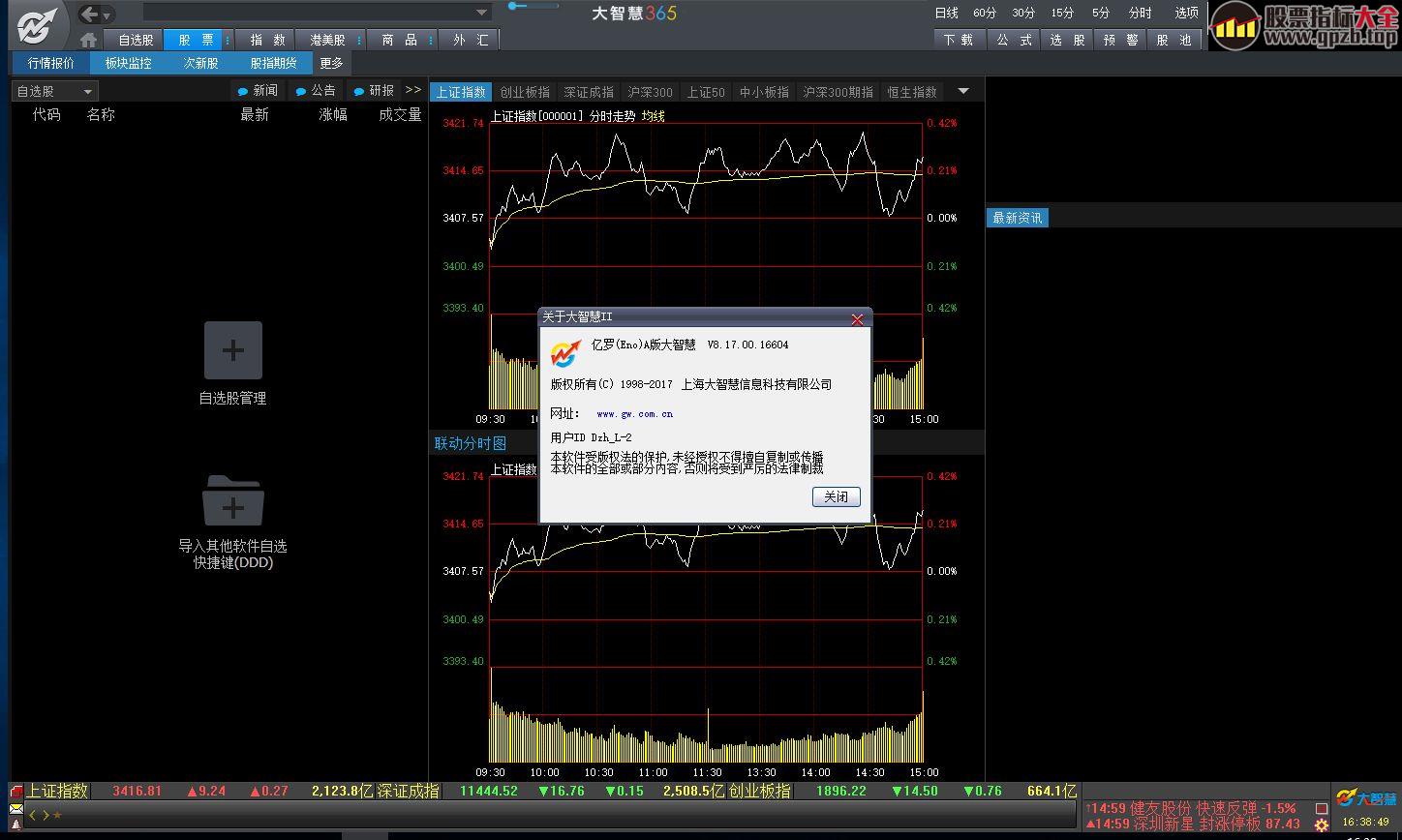Open the back-history dropdown arrow
This screenshot has width=1402, height=840.
point(107,15)
